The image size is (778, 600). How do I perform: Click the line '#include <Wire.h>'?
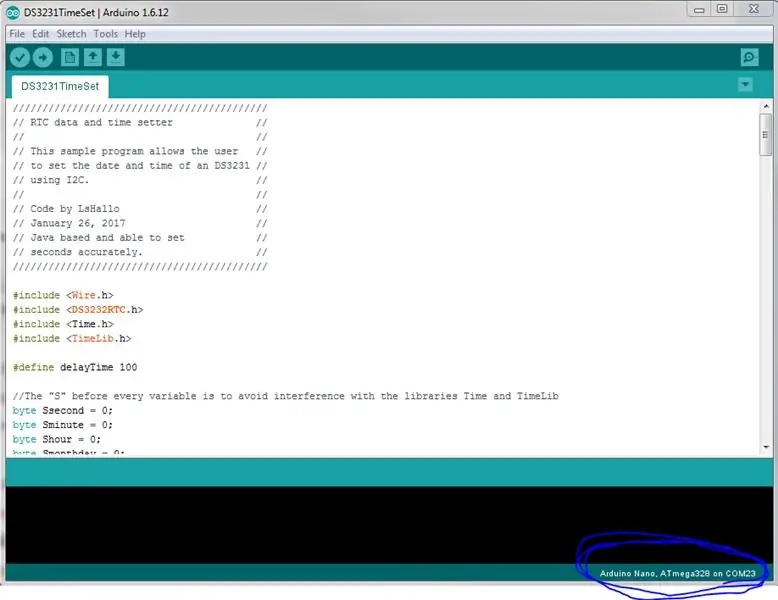tap(63, 295)
